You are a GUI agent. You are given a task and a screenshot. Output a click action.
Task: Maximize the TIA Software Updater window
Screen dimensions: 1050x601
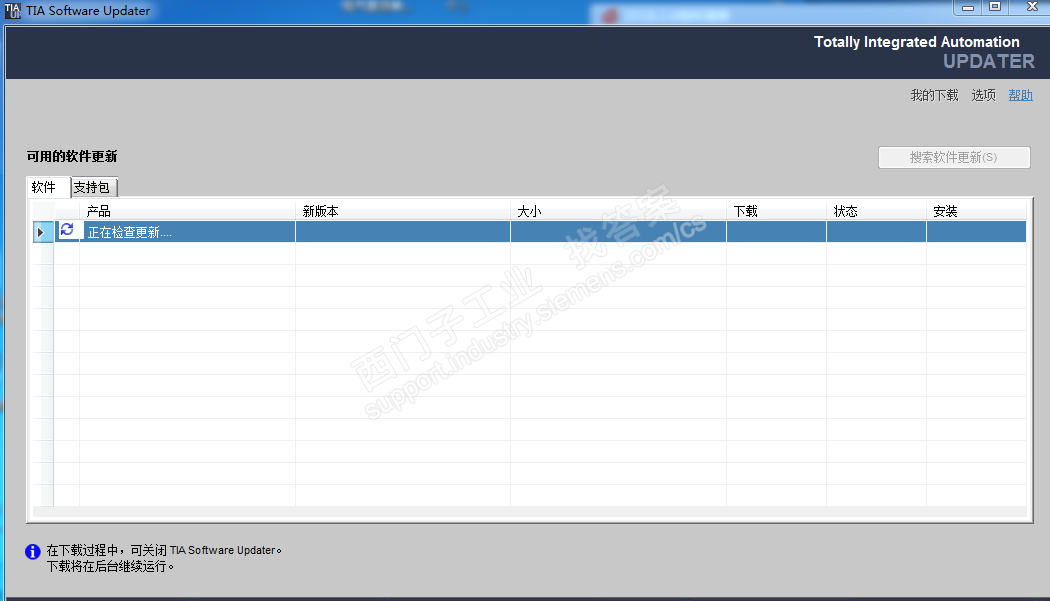[995, 7]
